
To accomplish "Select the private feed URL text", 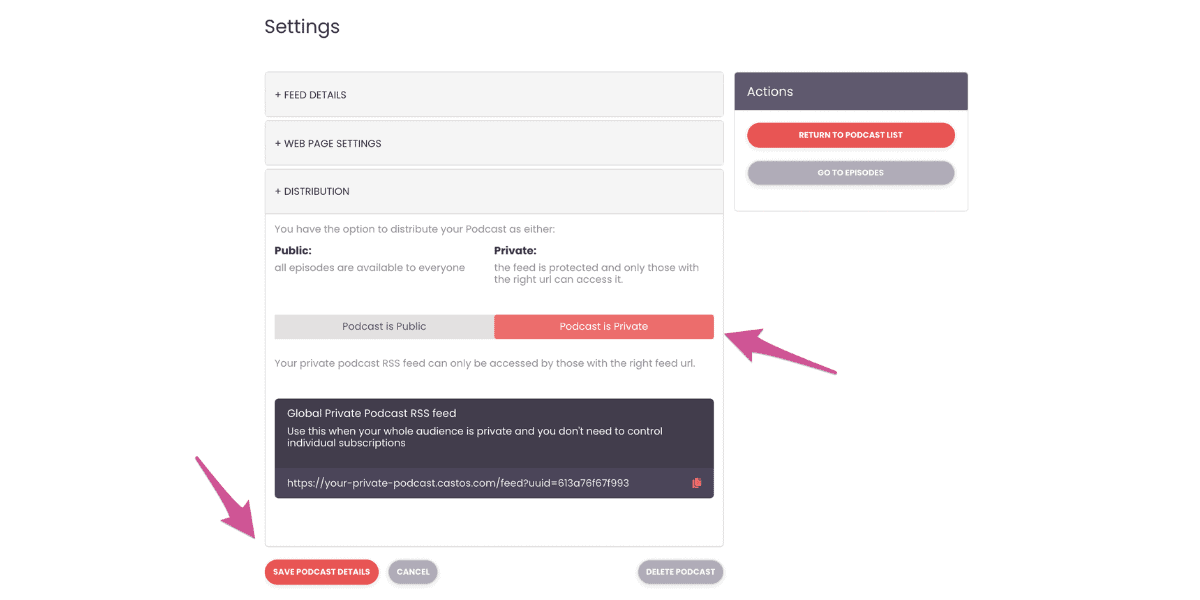I will point(458,483).
